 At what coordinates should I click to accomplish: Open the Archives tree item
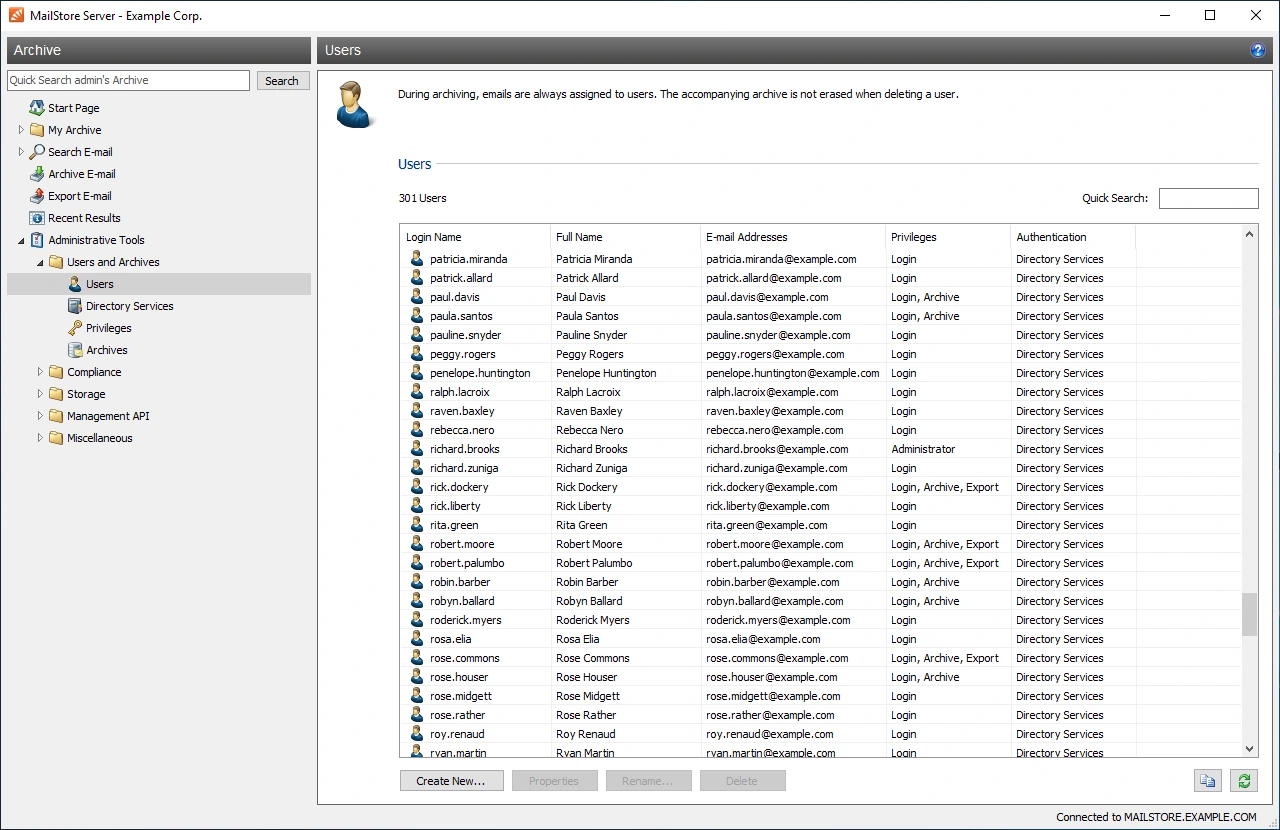pos(106,350)
